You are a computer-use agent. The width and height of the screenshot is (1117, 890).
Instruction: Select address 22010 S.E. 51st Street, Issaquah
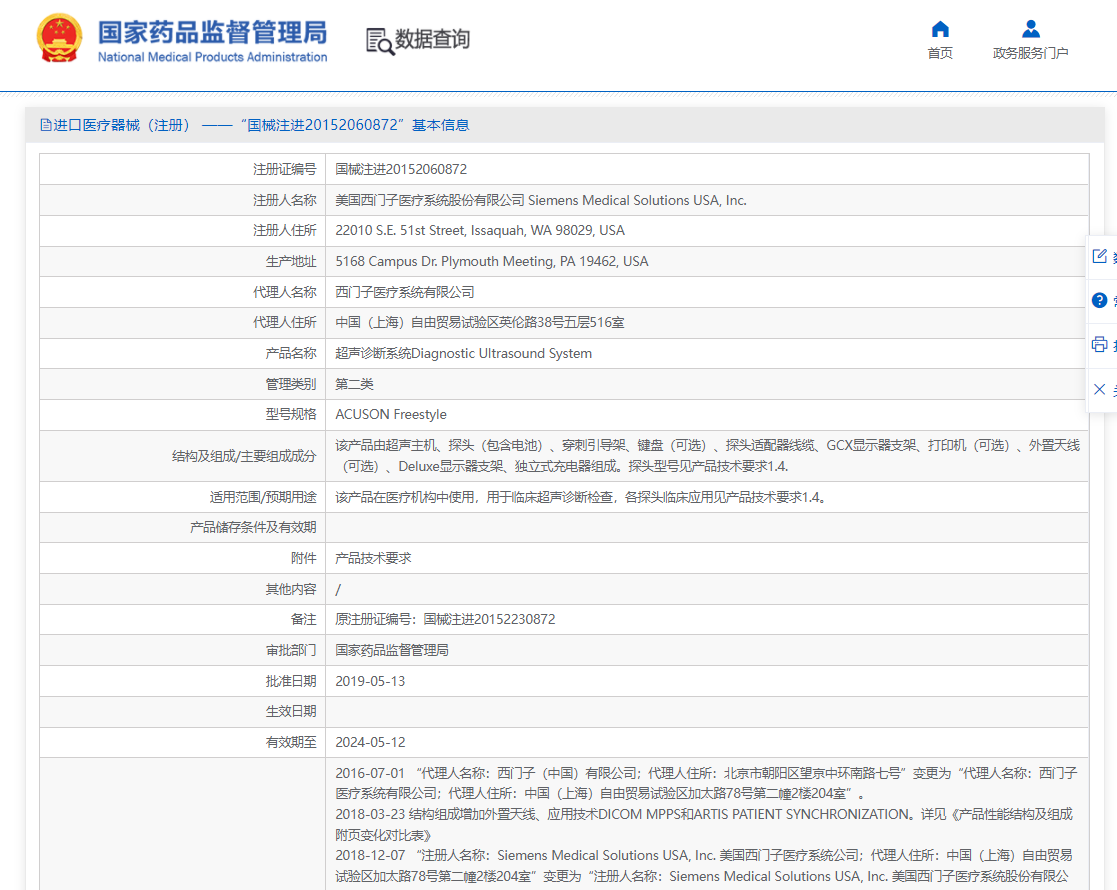click(x=480, y=231)
